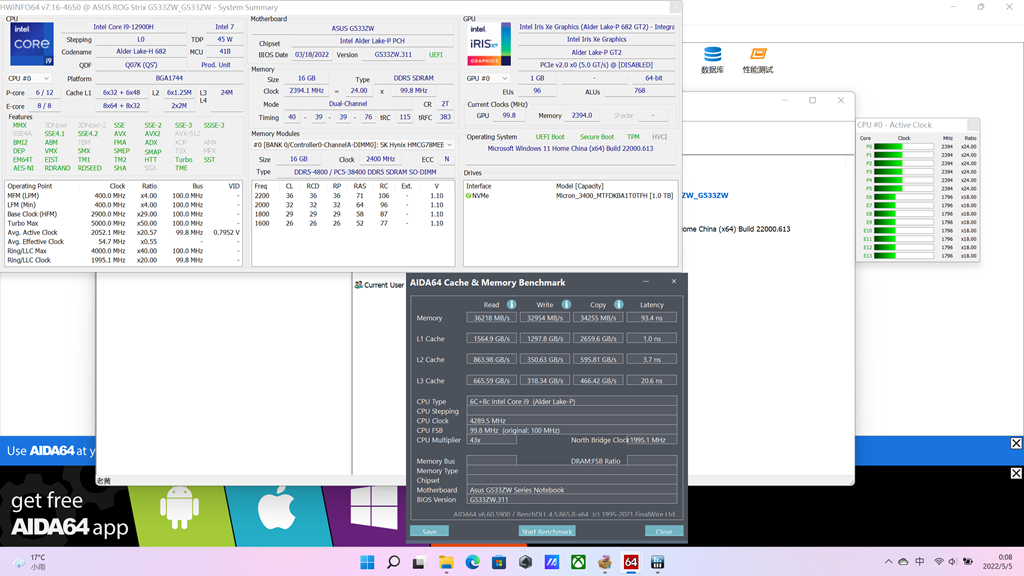This screenshot has width=1024, height=576.
Task: Click the BIOS date '03/18/2022'
Action: click(312, 55)
